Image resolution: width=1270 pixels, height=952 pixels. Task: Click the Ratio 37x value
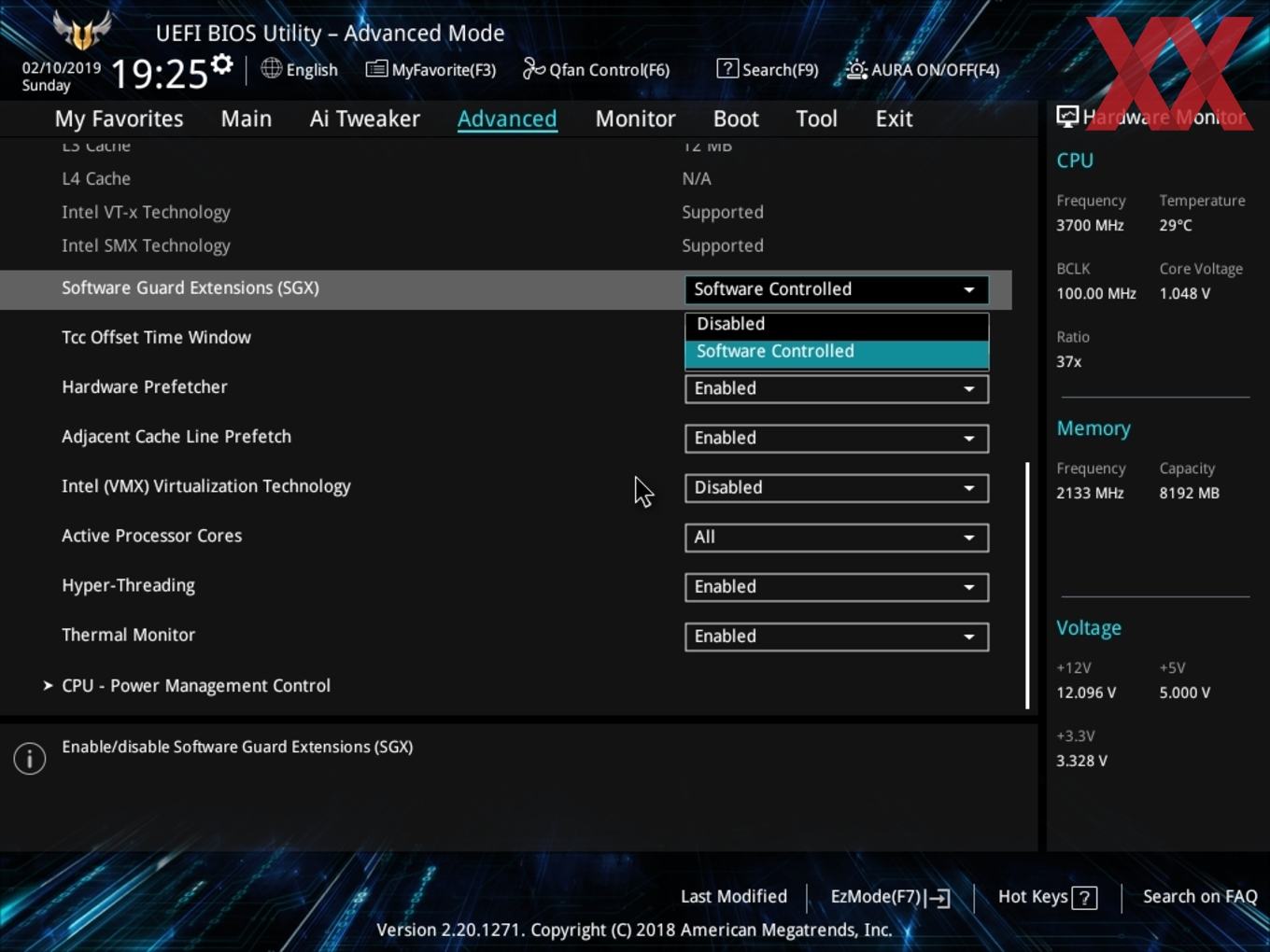coord(1069,361)
